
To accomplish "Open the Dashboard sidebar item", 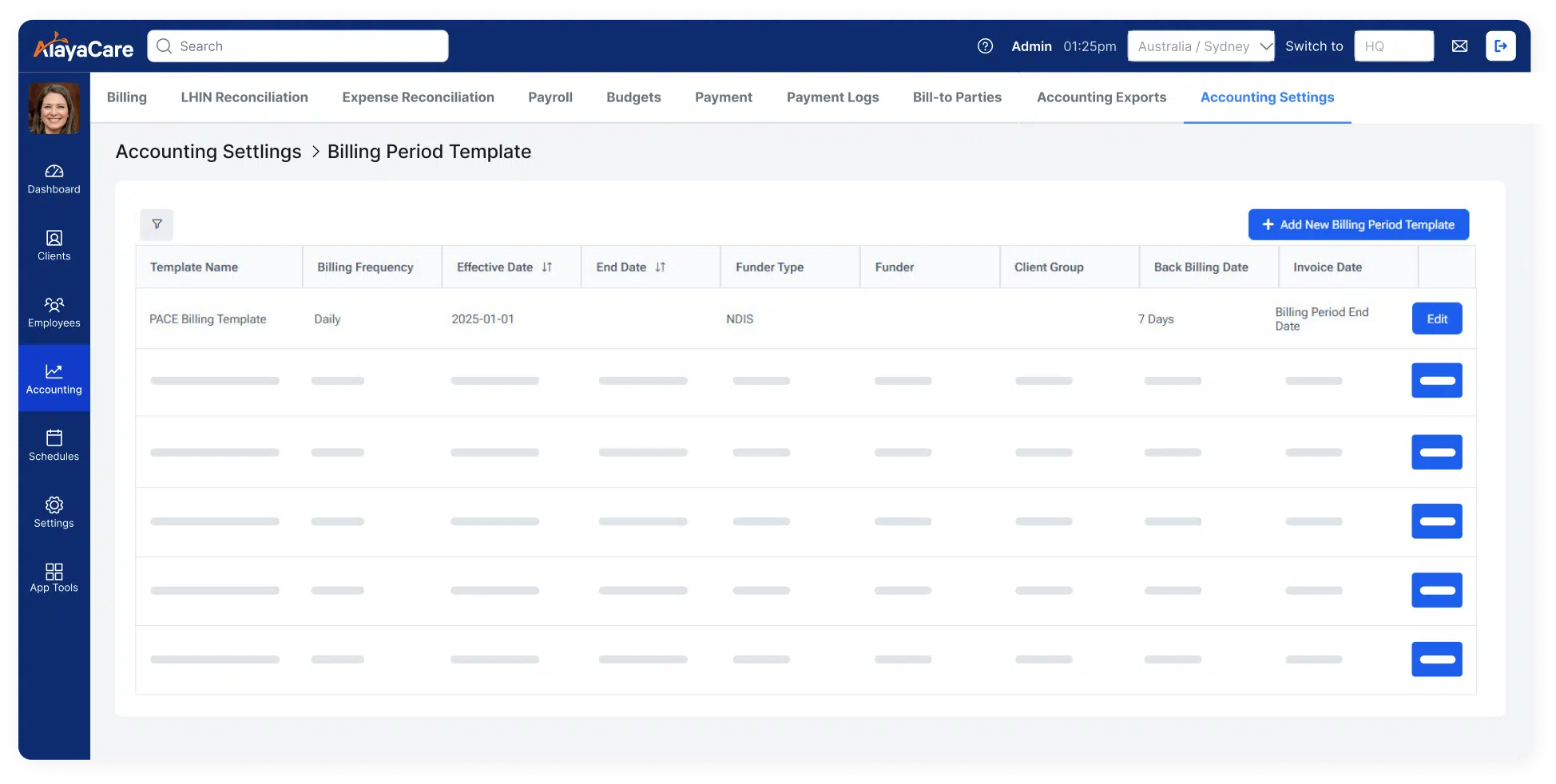I will [54, 179].
